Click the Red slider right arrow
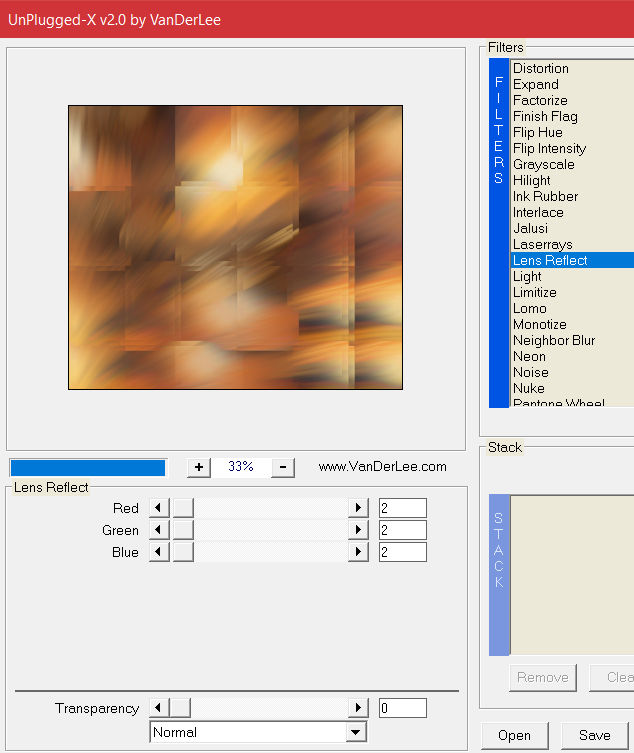Image resolution: width=634 pixels, height=753 pixels. tap(358, 508)
